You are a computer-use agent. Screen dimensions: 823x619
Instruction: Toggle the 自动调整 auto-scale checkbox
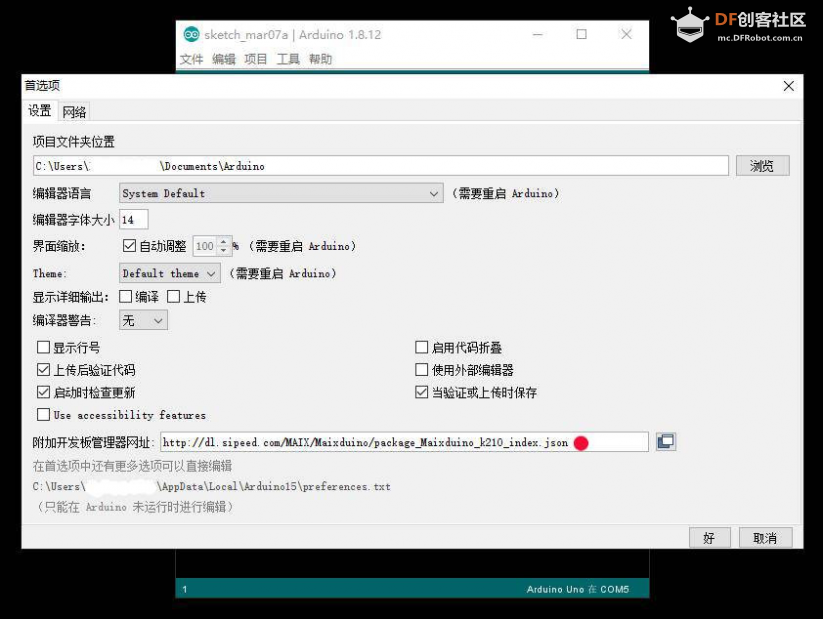point(129,245)
